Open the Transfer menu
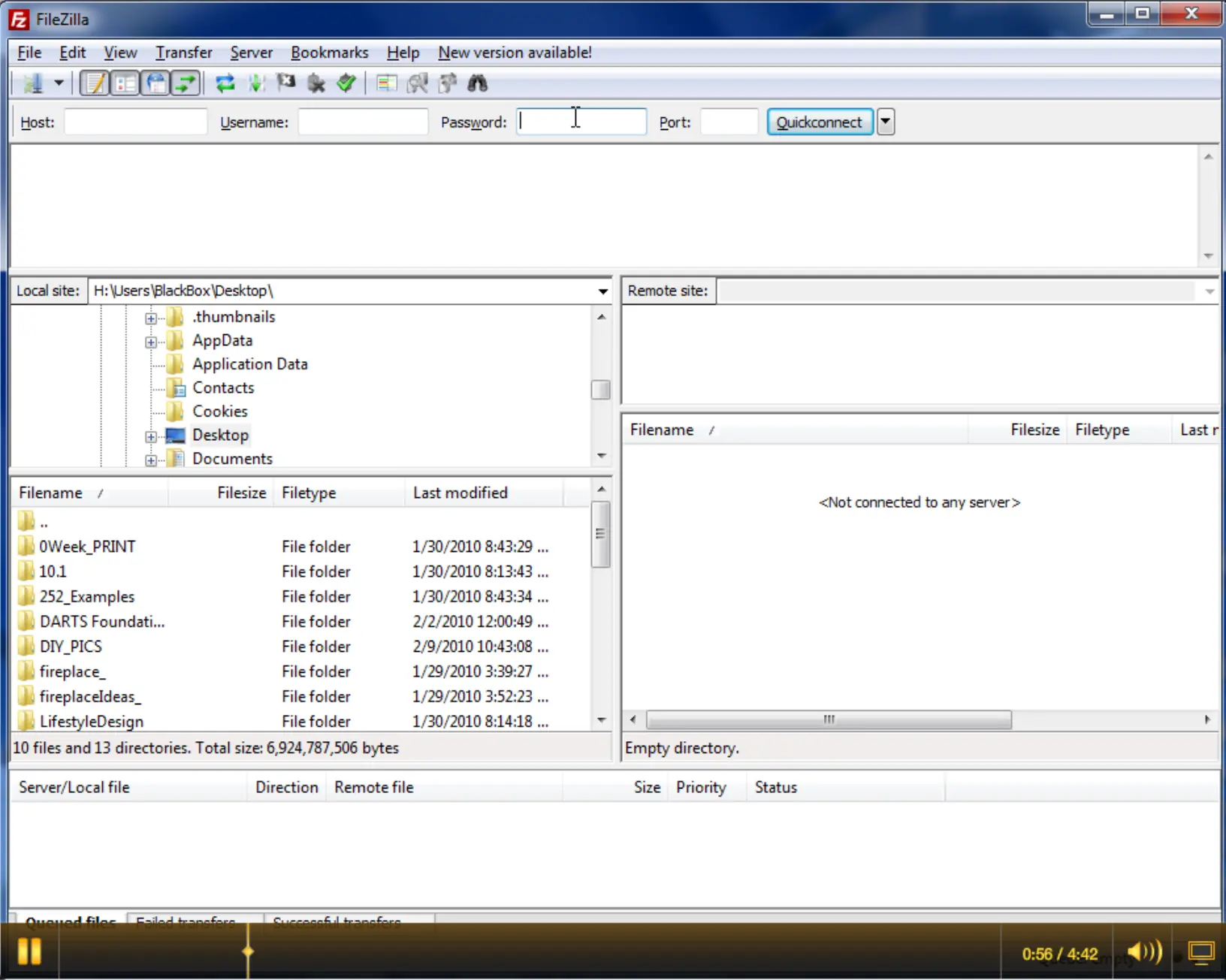 (183, 53)
